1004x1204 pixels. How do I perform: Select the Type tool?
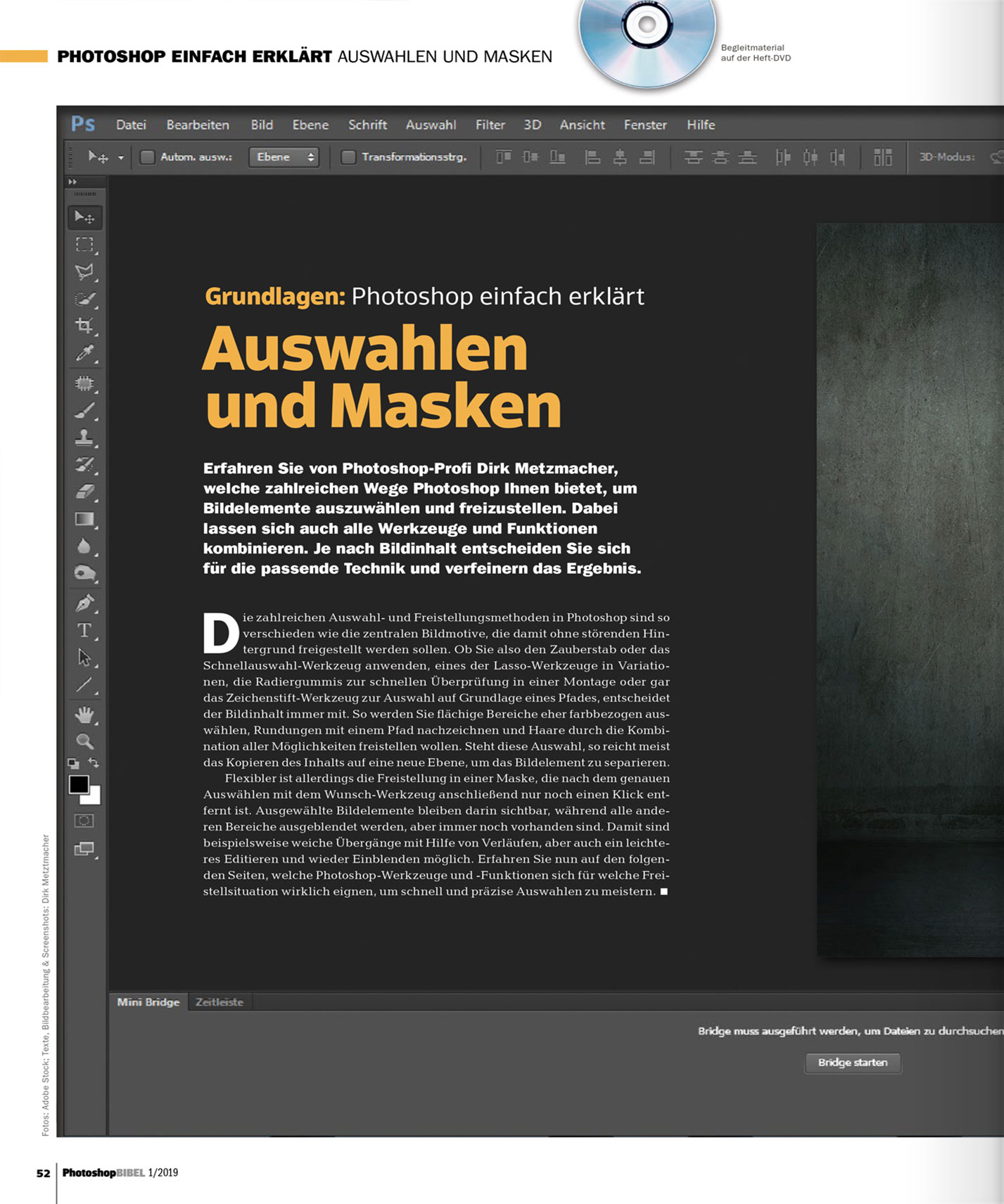(x=85, y=630)
